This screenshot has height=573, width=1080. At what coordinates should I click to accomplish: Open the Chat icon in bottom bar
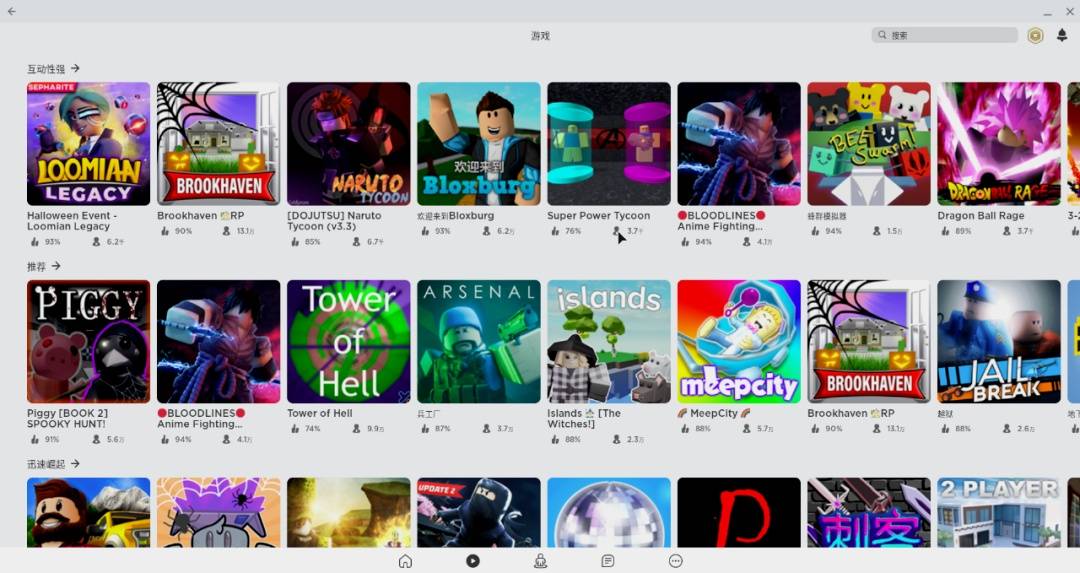(x=608, y=561)
